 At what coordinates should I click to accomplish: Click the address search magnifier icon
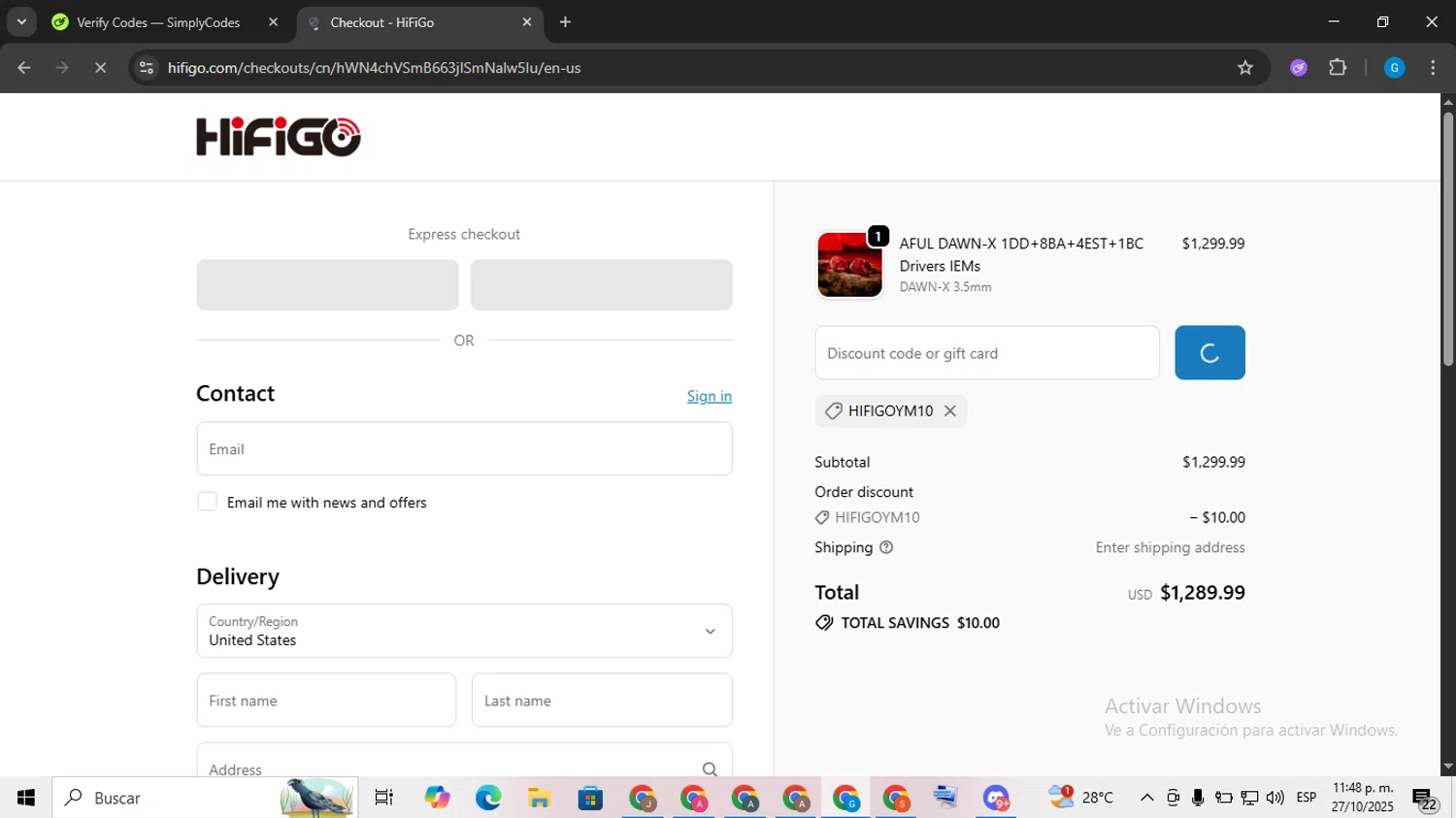point(710,769)
